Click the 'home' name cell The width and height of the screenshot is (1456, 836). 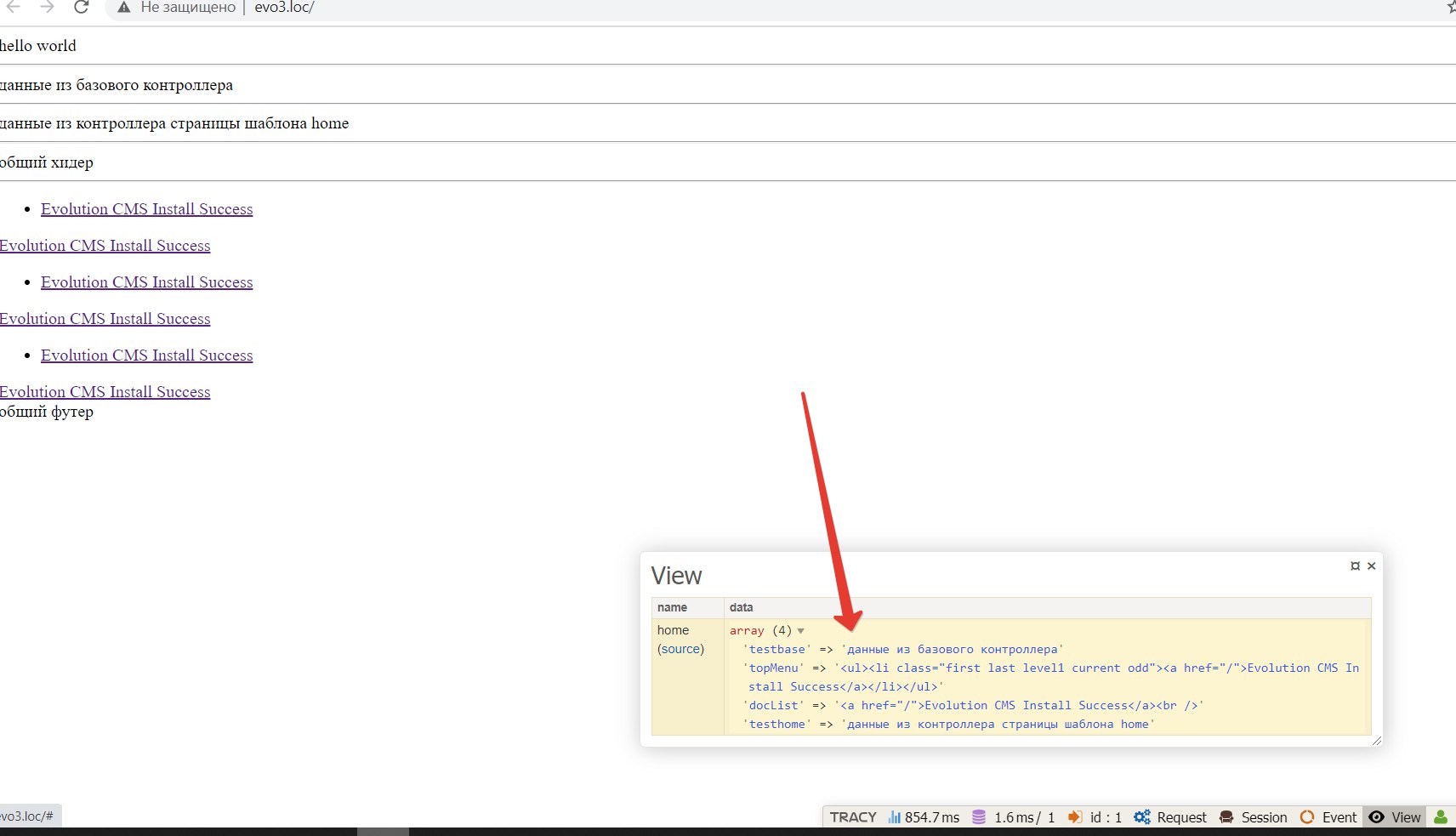(x=673, y=630)
